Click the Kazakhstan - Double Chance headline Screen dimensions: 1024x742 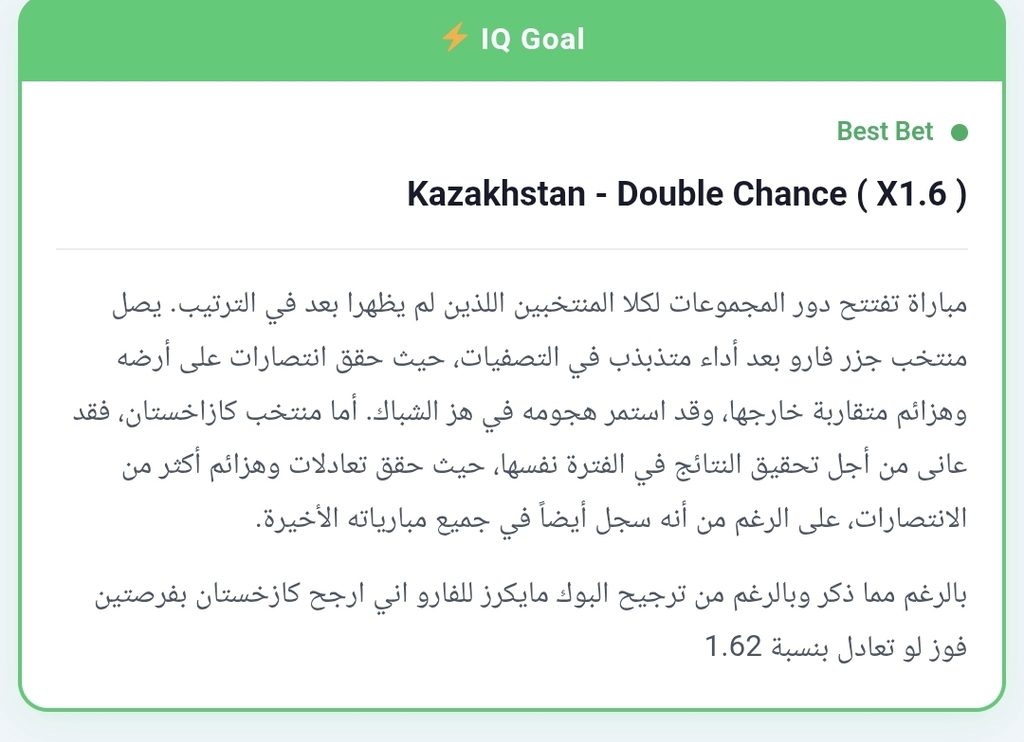pyautogui.click(x=687, y=194)
